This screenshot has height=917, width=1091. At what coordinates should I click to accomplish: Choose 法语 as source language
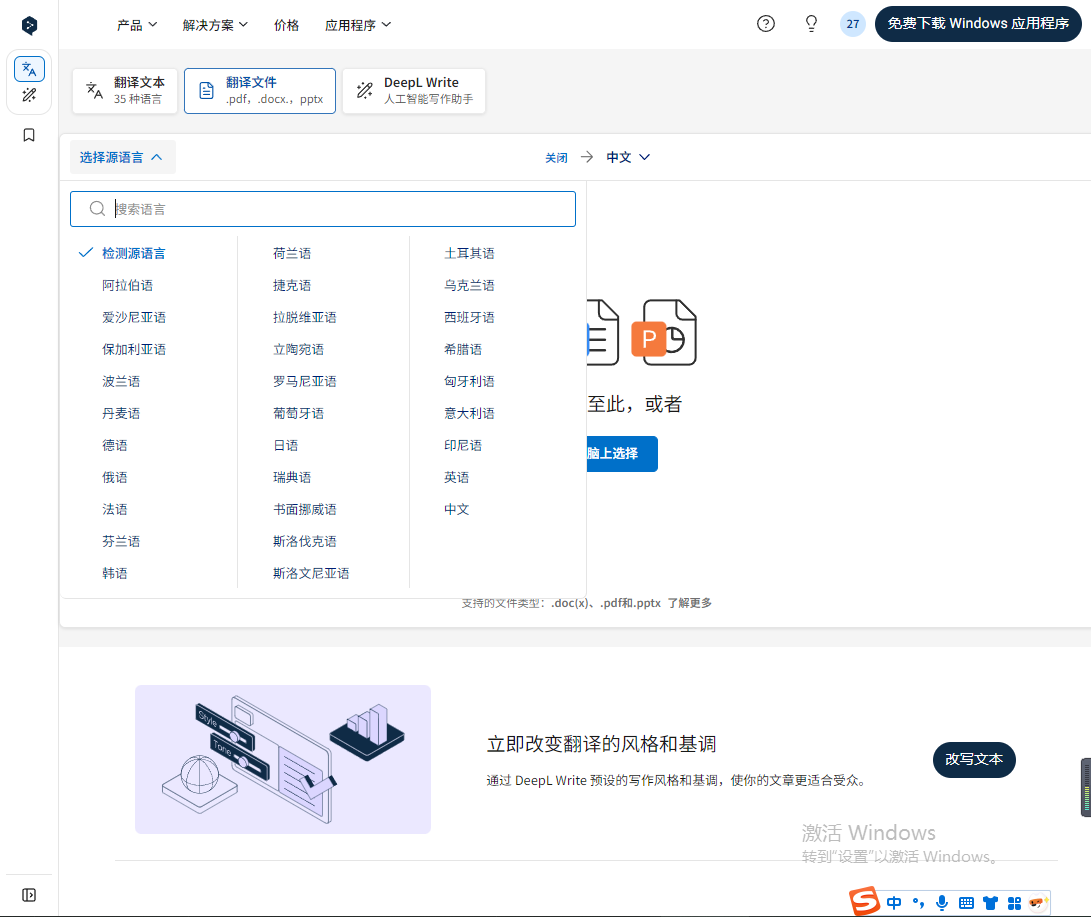115,509
